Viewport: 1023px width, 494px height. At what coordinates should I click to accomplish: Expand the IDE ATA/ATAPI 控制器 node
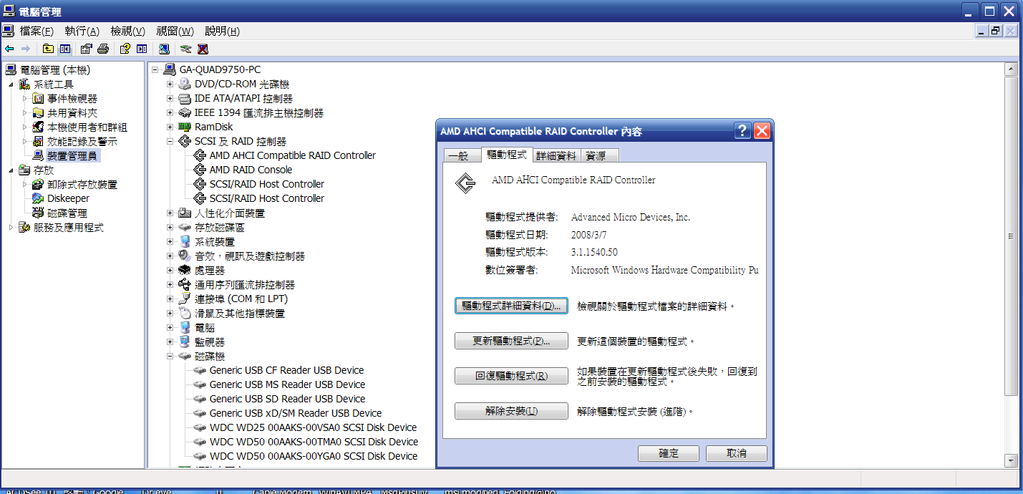click(x=170, y=99)
